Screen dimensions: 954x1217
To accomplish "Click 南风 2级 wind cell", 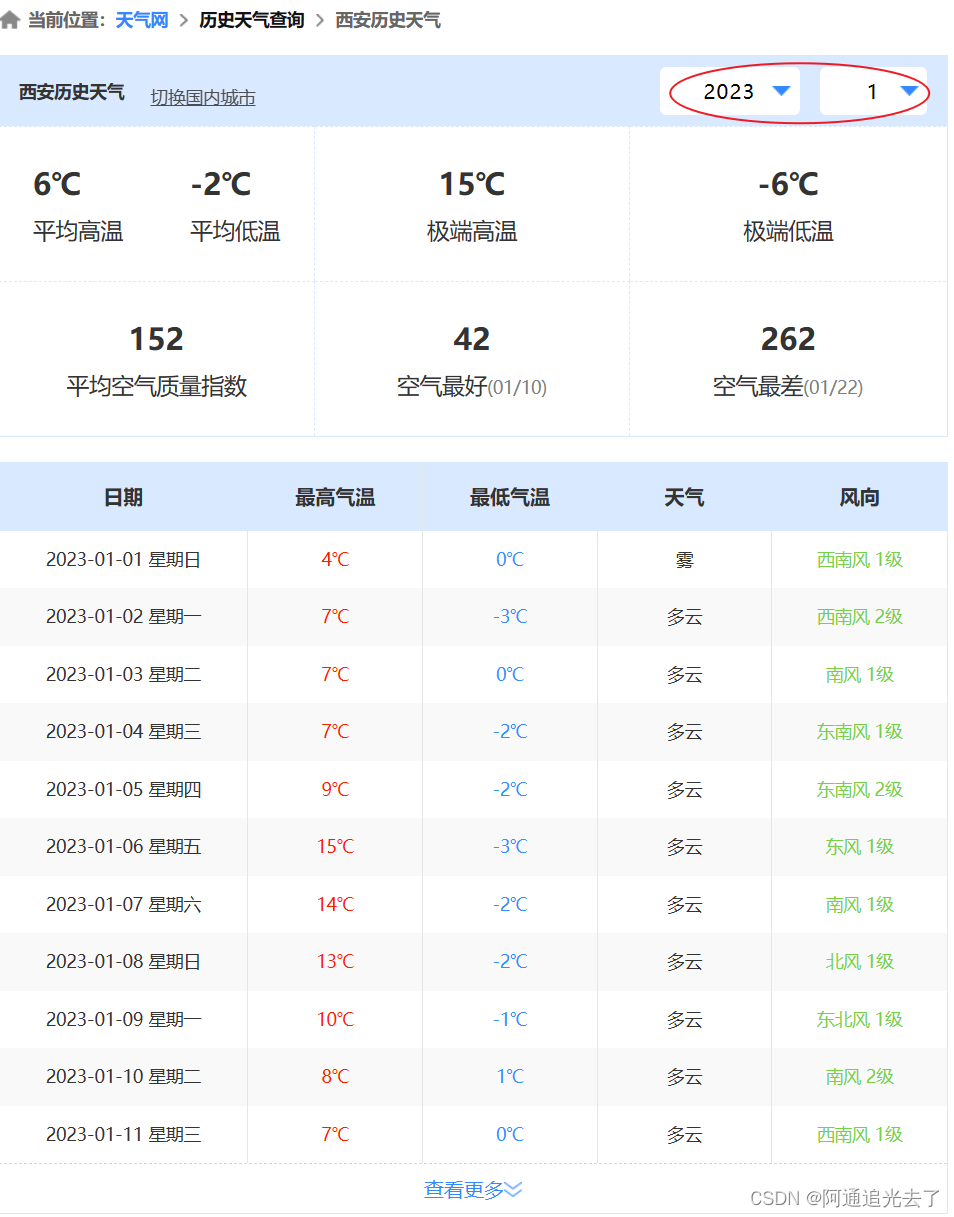I will (x=860, y=1077).
